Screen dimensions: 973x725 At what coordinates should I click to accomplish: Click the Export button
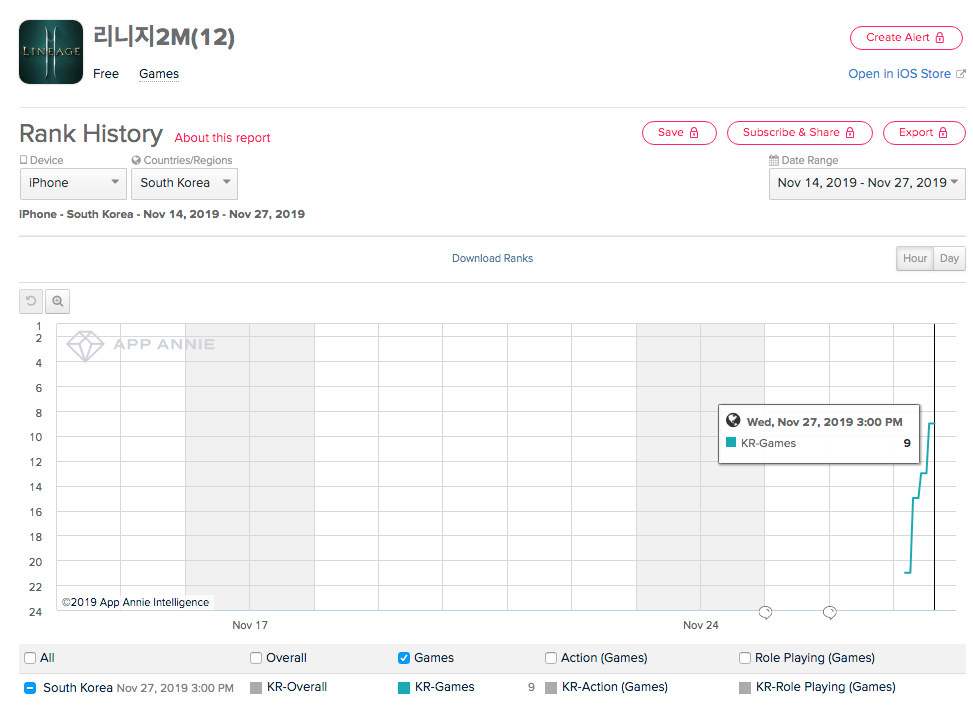pos(924,133)
